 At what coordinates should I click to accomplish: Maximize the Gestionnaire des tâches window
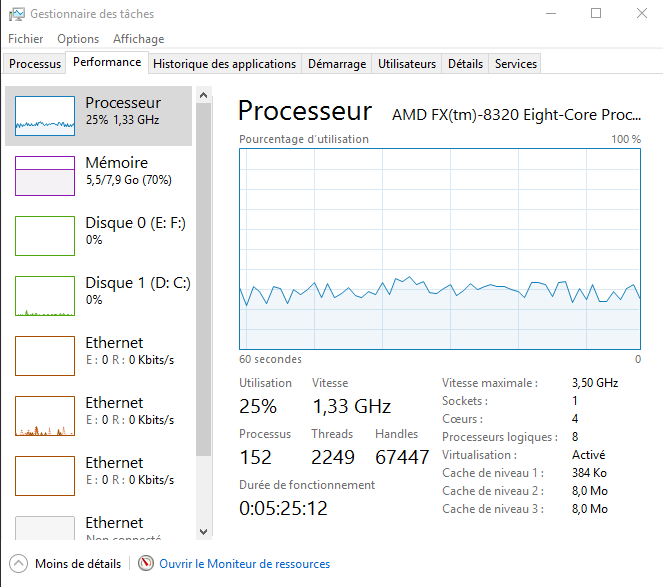click(x=596, y=14)
